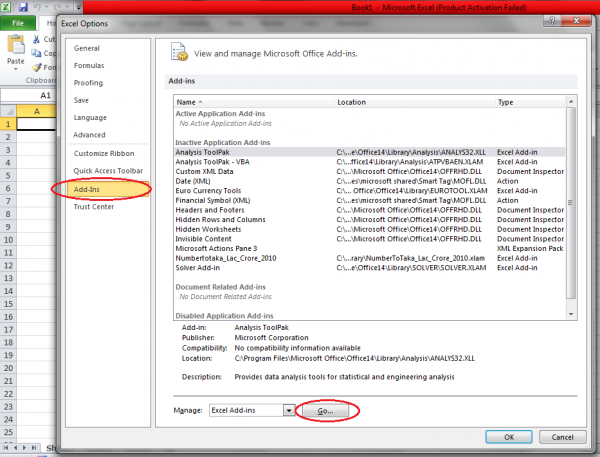Select the Invisible Content row
Screen dimensions: 600x457
coord(370,239)
